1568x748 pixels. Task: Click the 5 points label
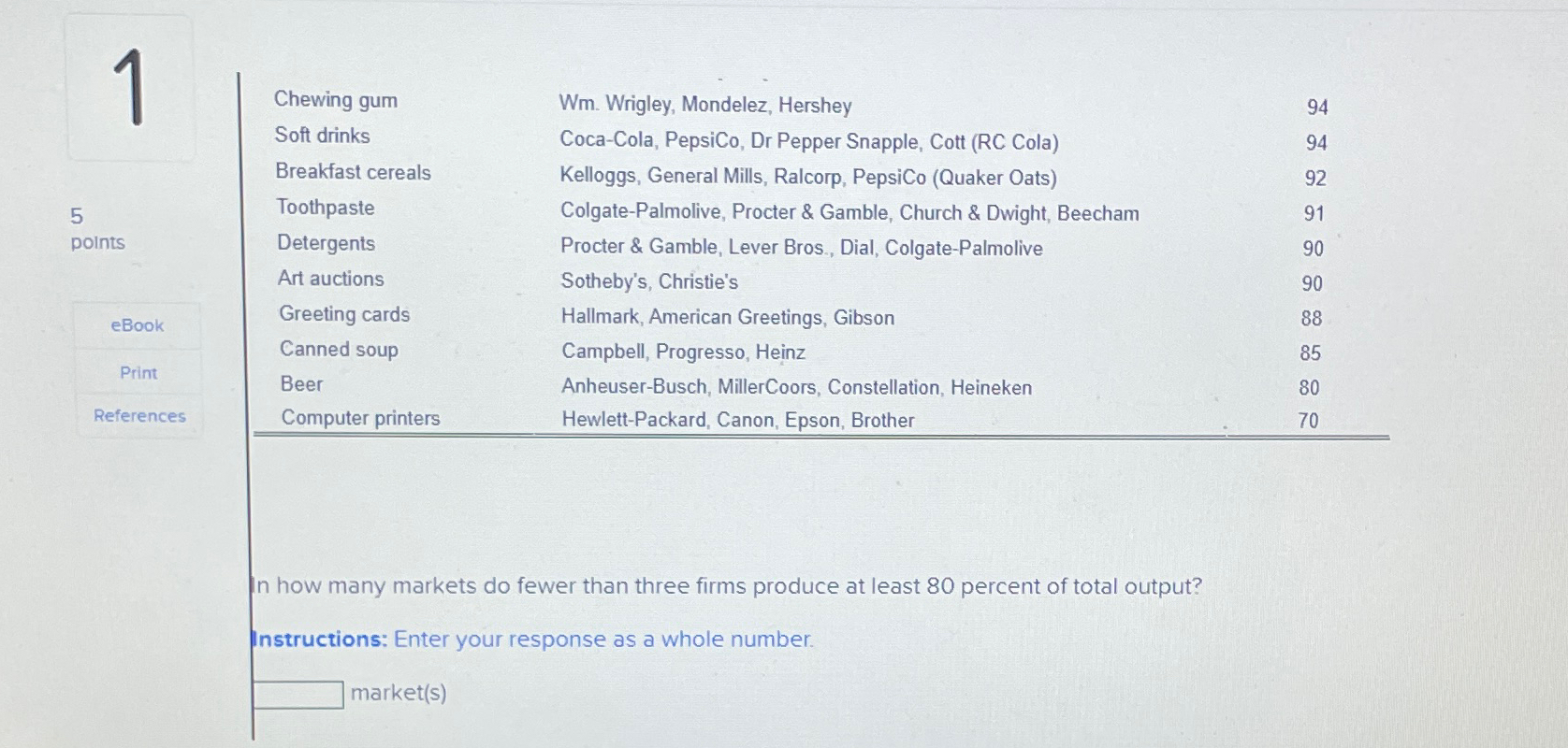tap(96, 230)
